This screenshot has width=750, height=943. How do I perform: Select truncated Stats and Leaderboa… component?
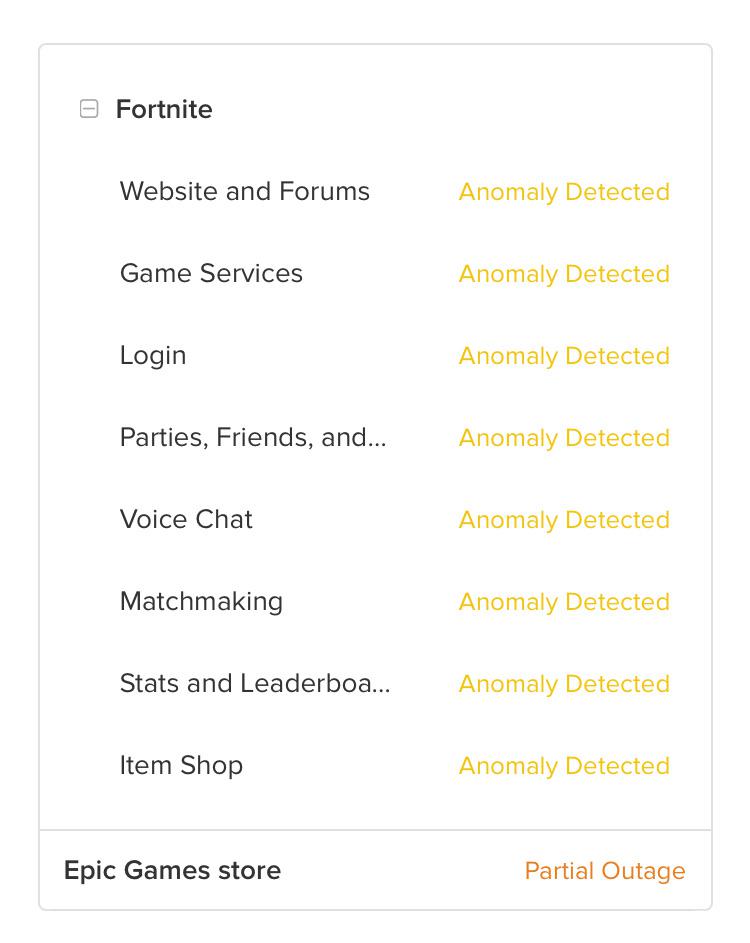point(255,684)
